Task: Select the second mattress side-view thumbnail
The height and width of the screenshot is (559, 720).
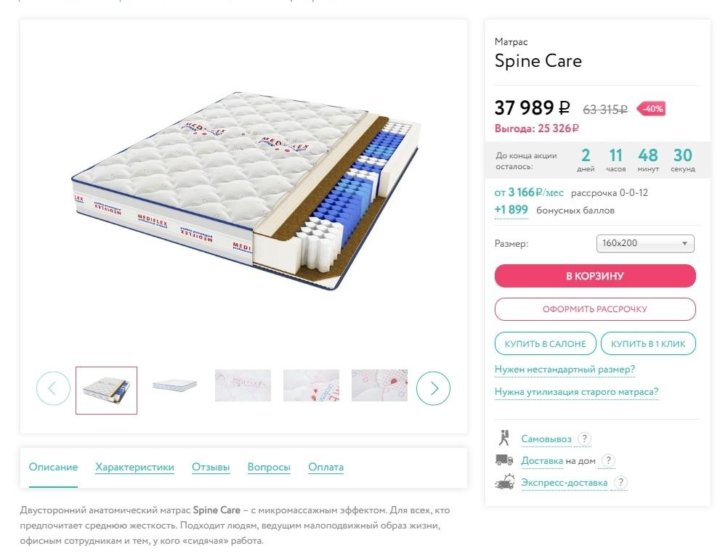Action: click(174, 385)
